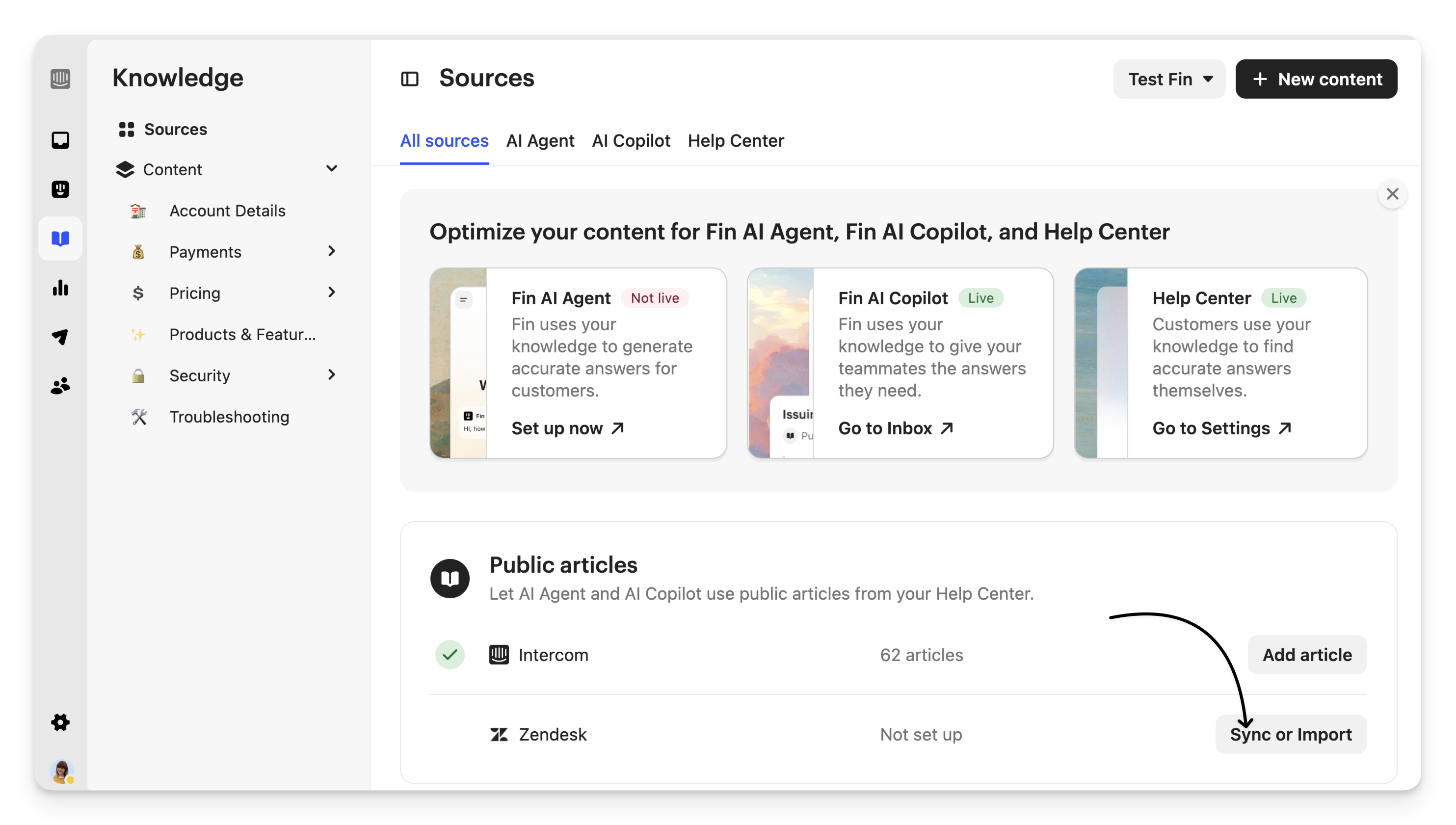1456x825 pixels.
Task: Open the Fin AI icon in sidebar
Action: (60, 189)
